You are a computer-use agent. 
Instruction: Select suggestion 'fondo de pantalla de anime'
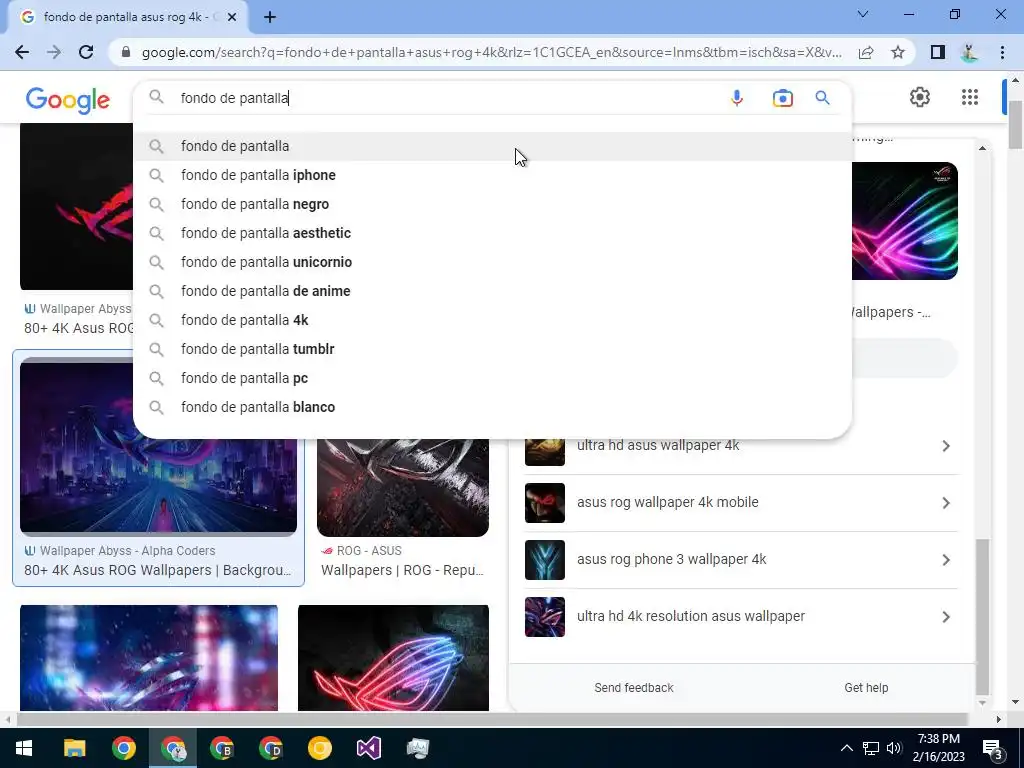tap(492, 291)
